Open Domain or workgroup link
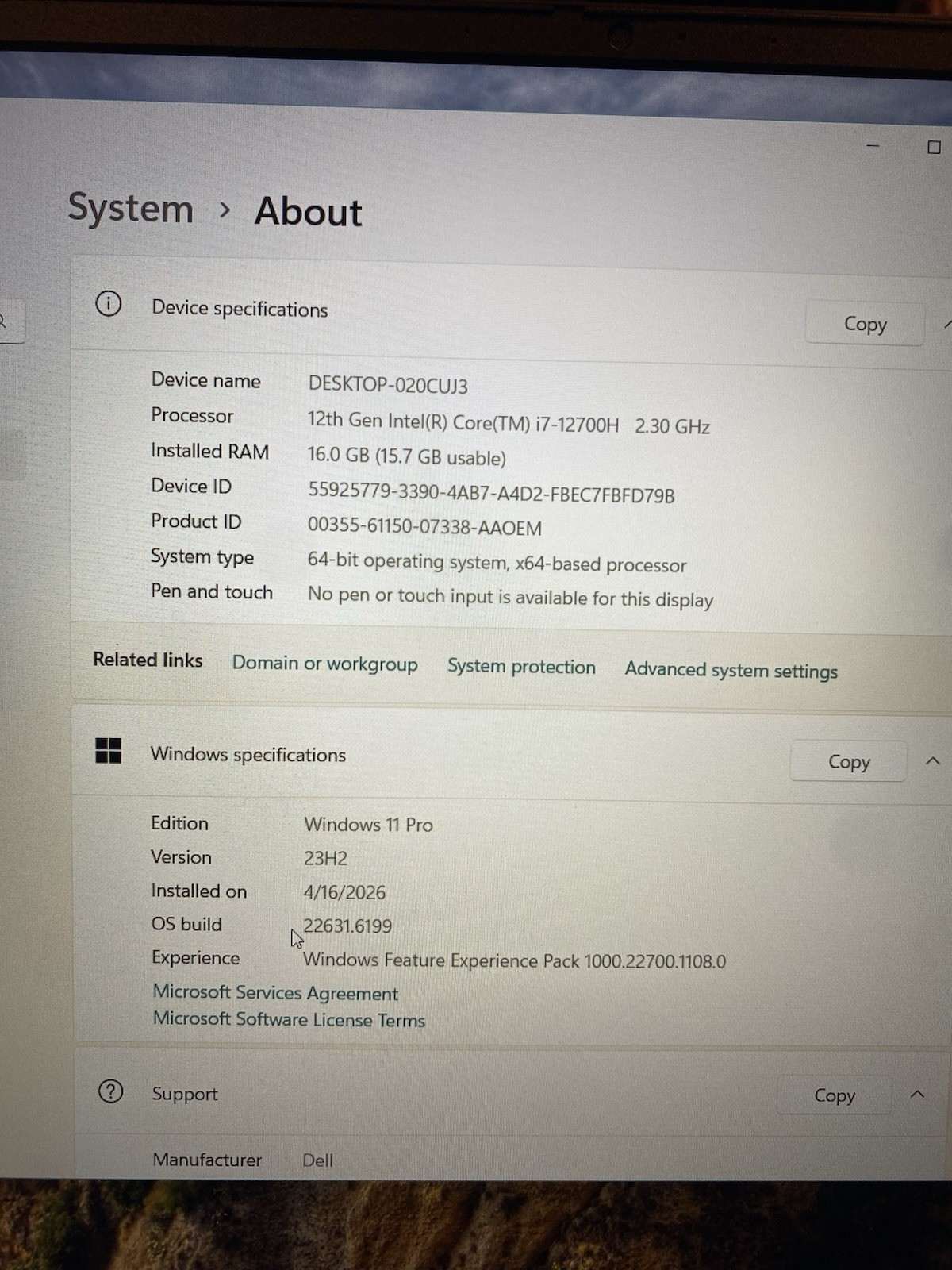Image resolution: width=952 pixels, height=1270 pixels. [x=324, y=664]
